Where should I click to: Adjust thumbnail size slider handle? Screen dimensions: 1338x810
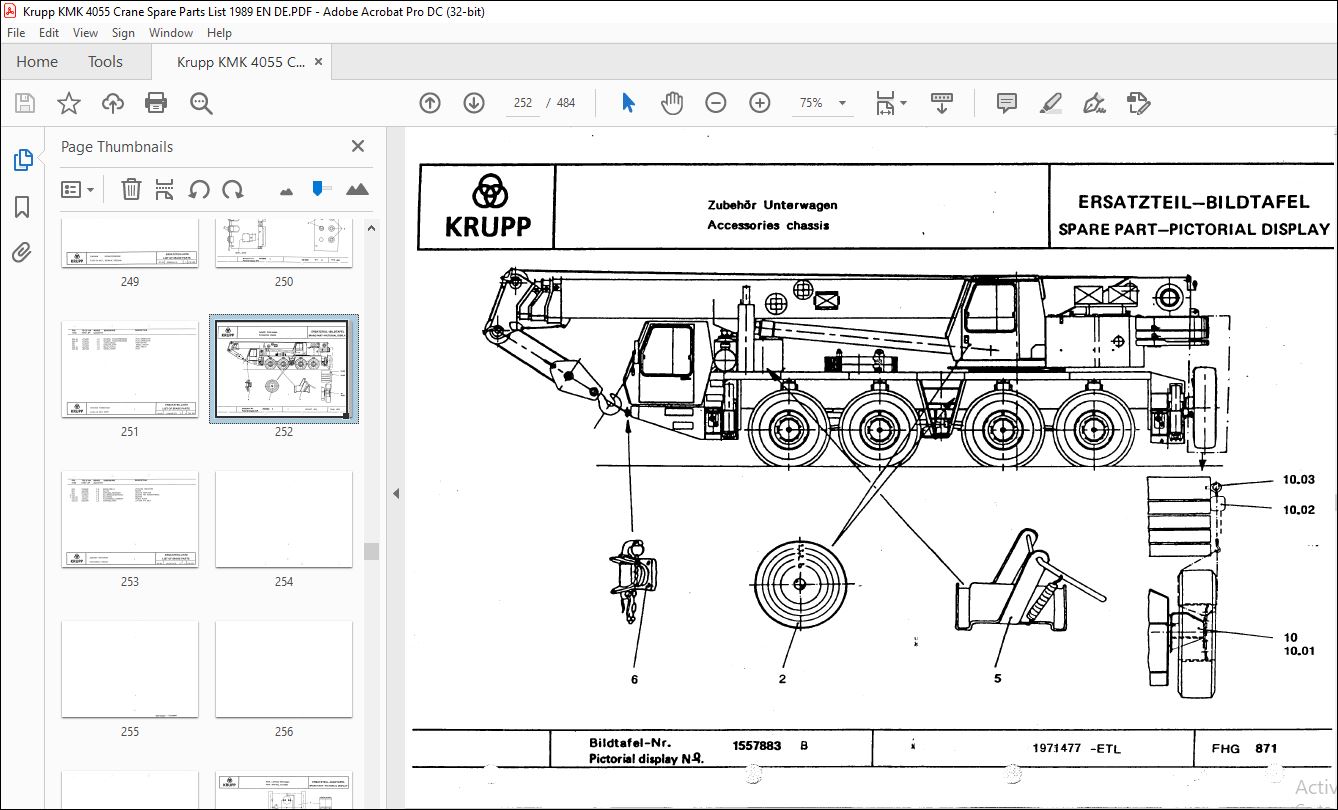click(319, 188)
